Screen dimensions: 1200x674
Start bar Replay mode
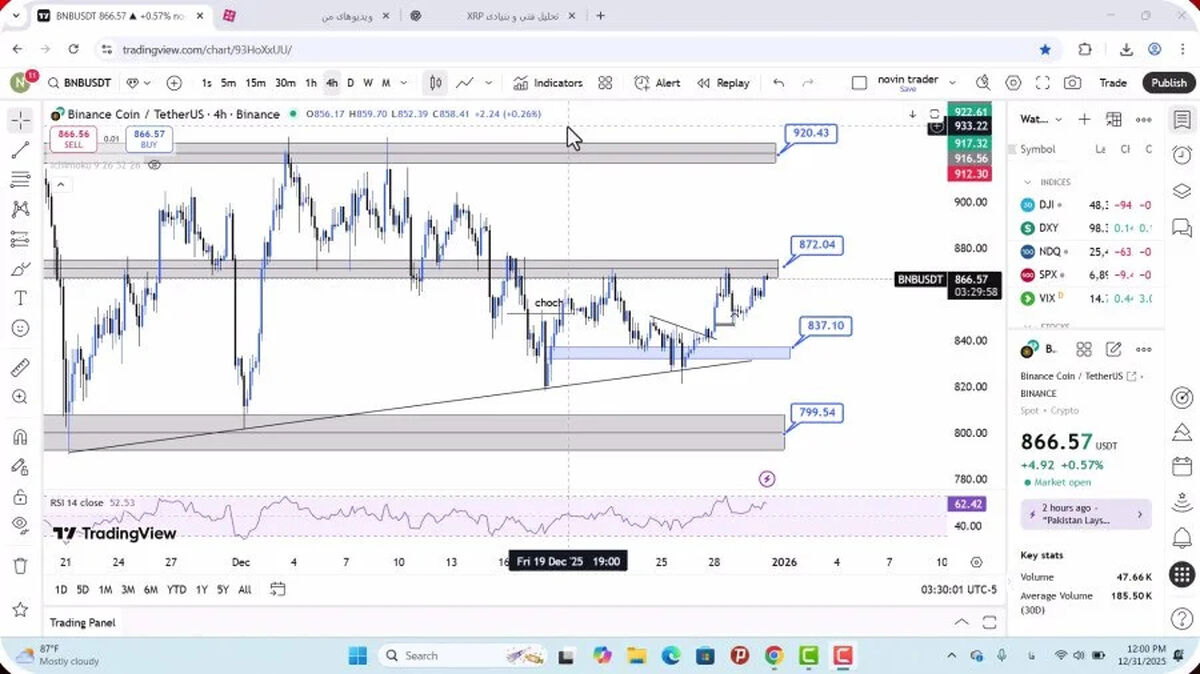[723, 83]
